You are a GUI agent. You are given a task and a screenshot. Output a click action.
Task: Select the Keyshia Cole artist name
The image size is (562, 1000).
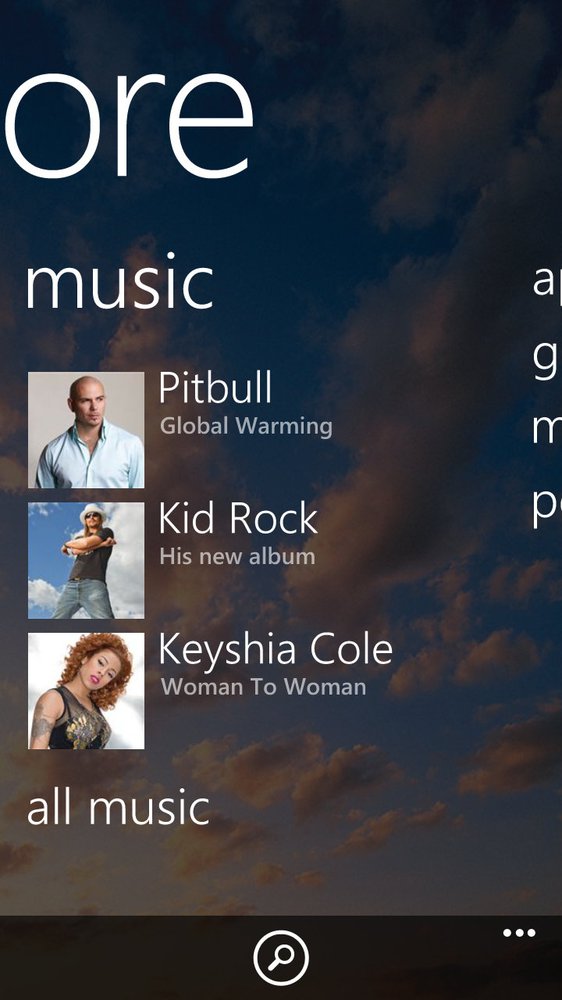(x=276, y=649)
